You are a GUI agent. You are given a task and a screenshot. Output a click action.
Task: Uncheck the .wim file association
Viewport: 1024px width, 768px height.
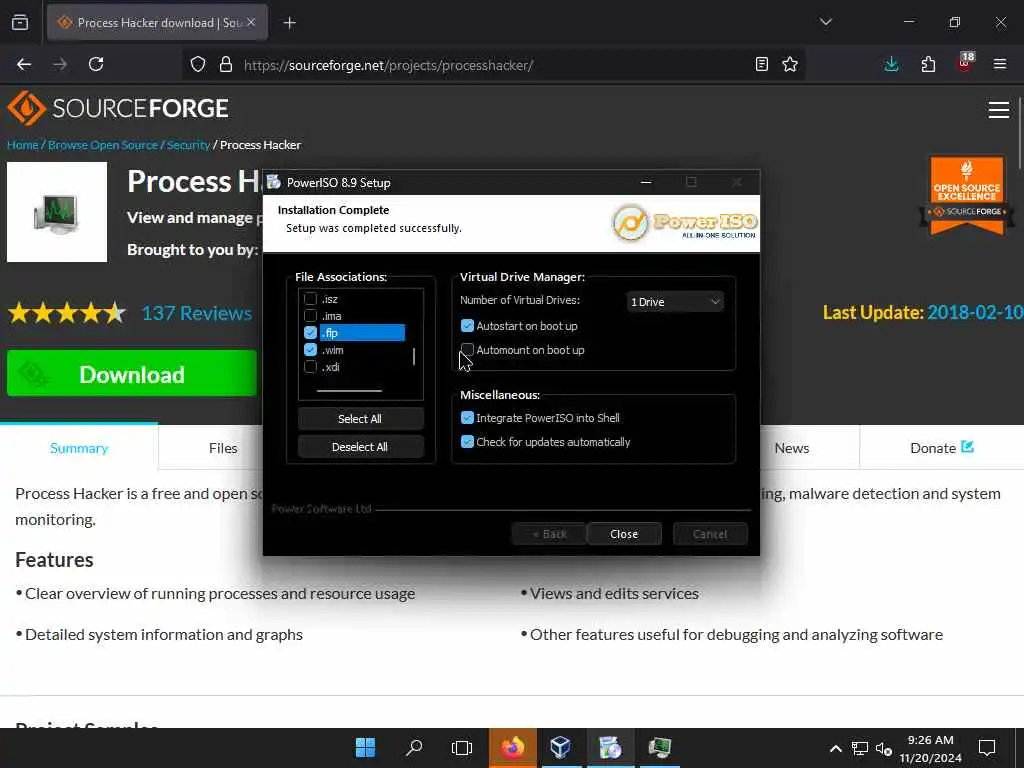coord(311,350)
